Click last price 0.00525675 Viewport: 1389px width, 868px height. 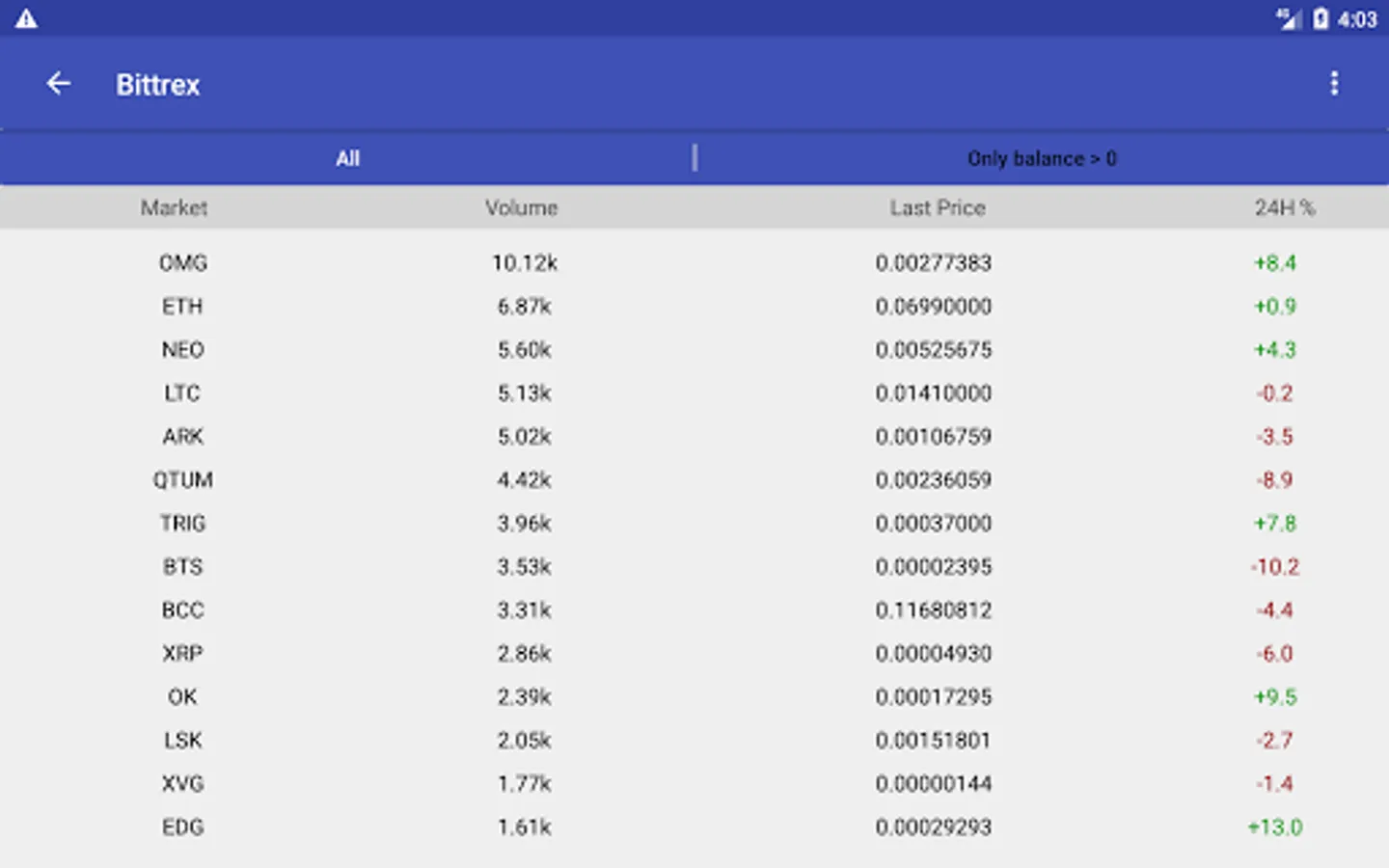coord(934,349)
